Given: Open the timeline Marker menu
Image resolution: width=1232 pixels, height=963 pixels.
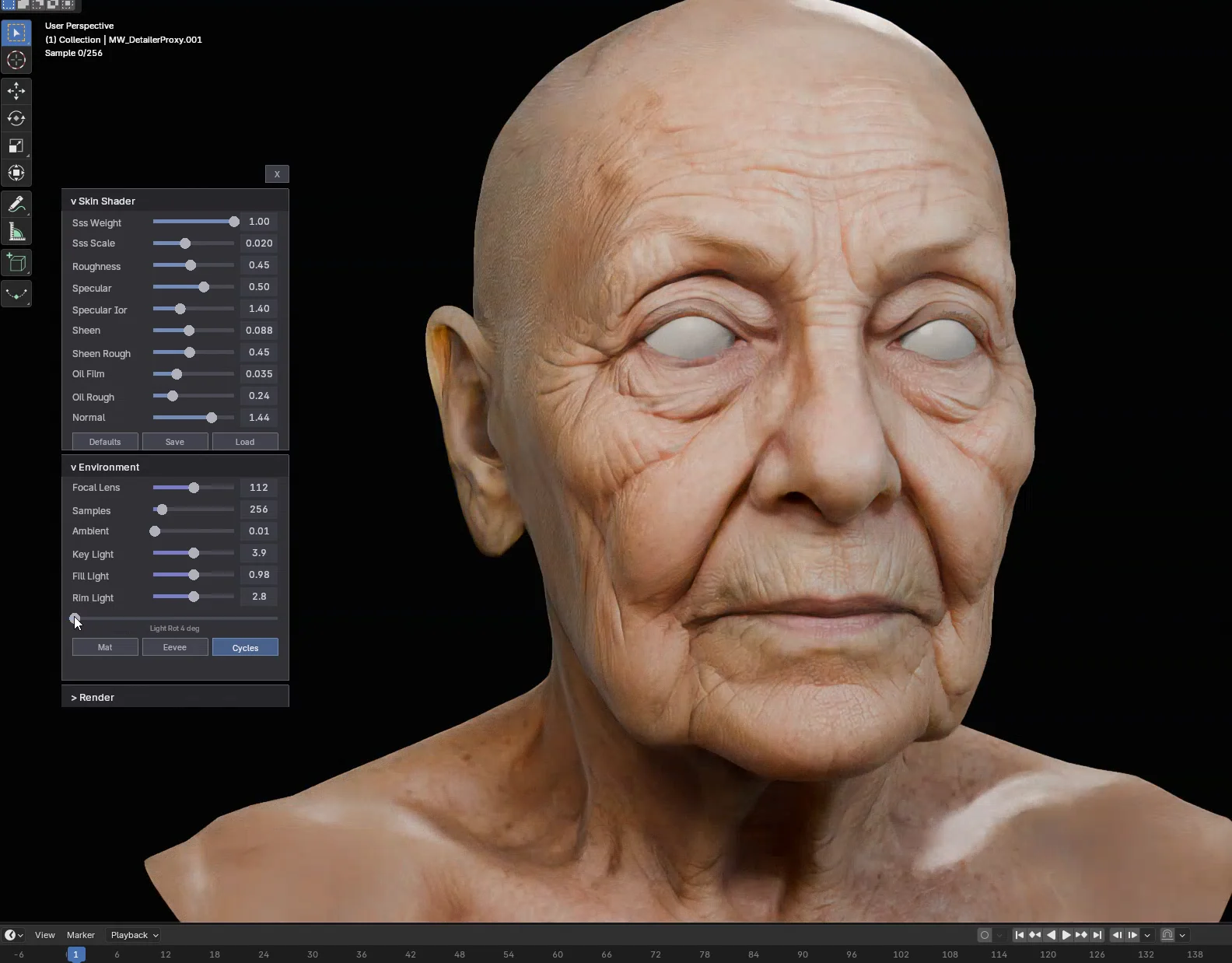Looking at the screenshot, I should tap(81, 935).
